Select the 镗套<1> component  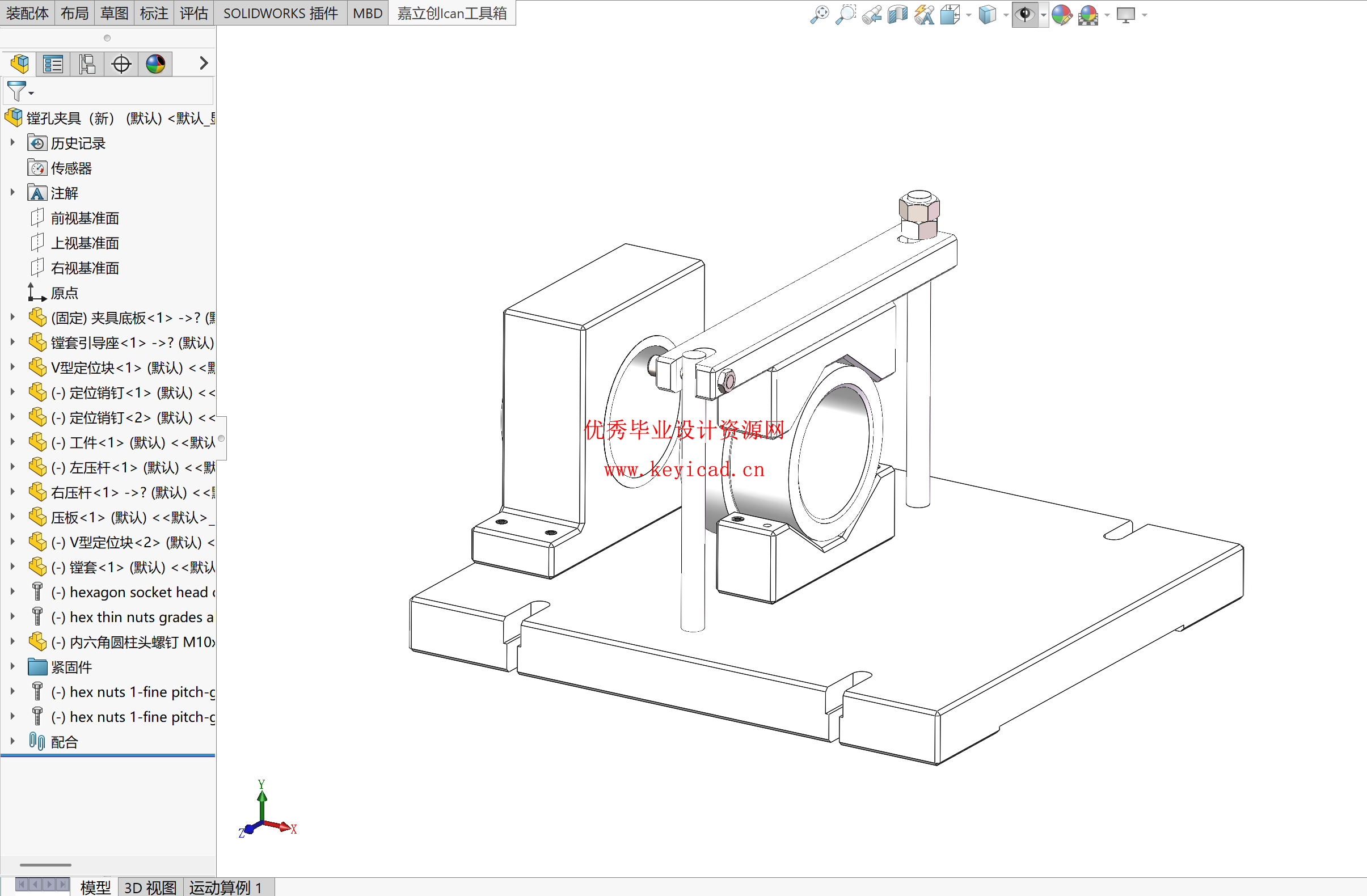121,568
